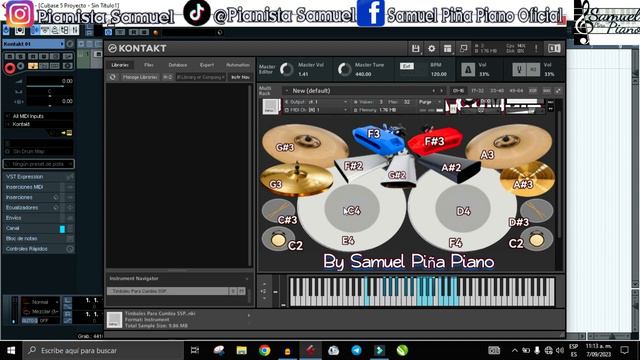Screen dimensions: 640x360
Task: Select the 01-16 instrument page
Action: click(x=458, y=91)
